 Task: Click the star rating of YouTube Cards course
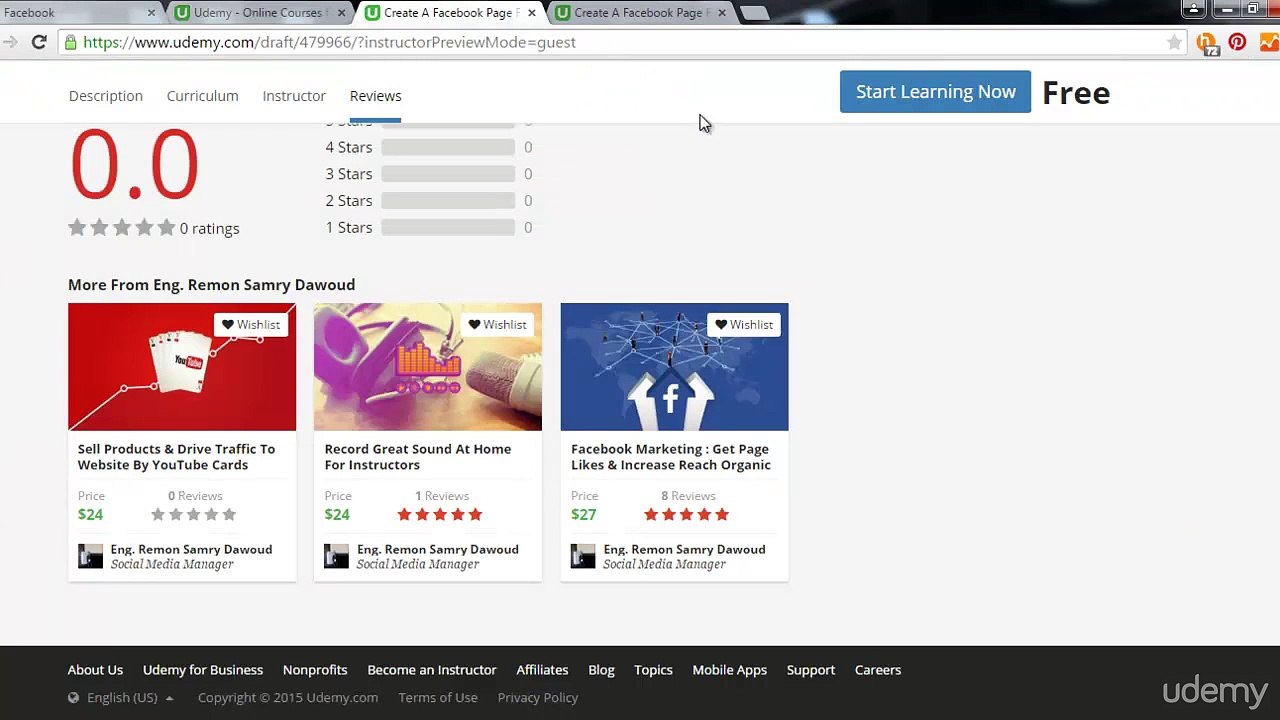[194, 515]
